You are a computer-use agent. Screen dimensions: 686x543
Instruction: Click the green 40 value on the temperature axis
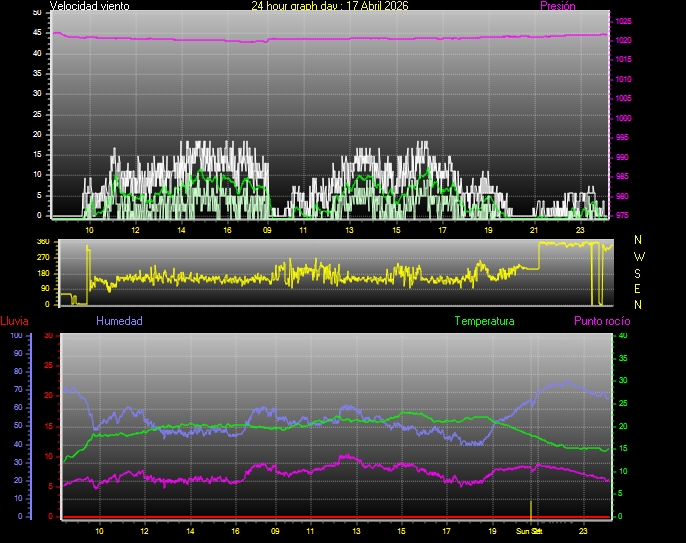point(623,336)
